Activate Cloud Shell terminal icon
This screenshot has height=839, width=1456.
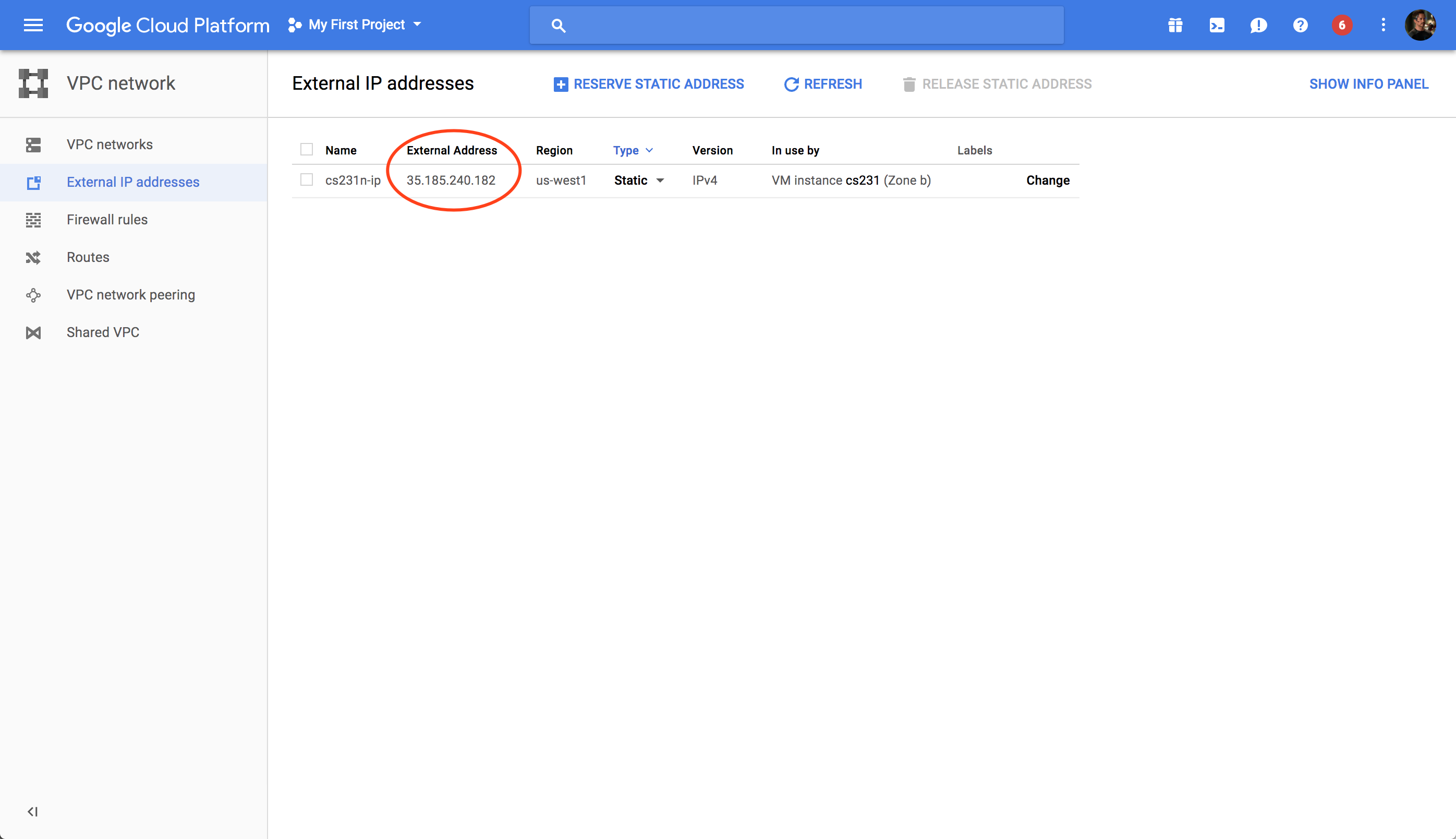(x=1217, y=25)
